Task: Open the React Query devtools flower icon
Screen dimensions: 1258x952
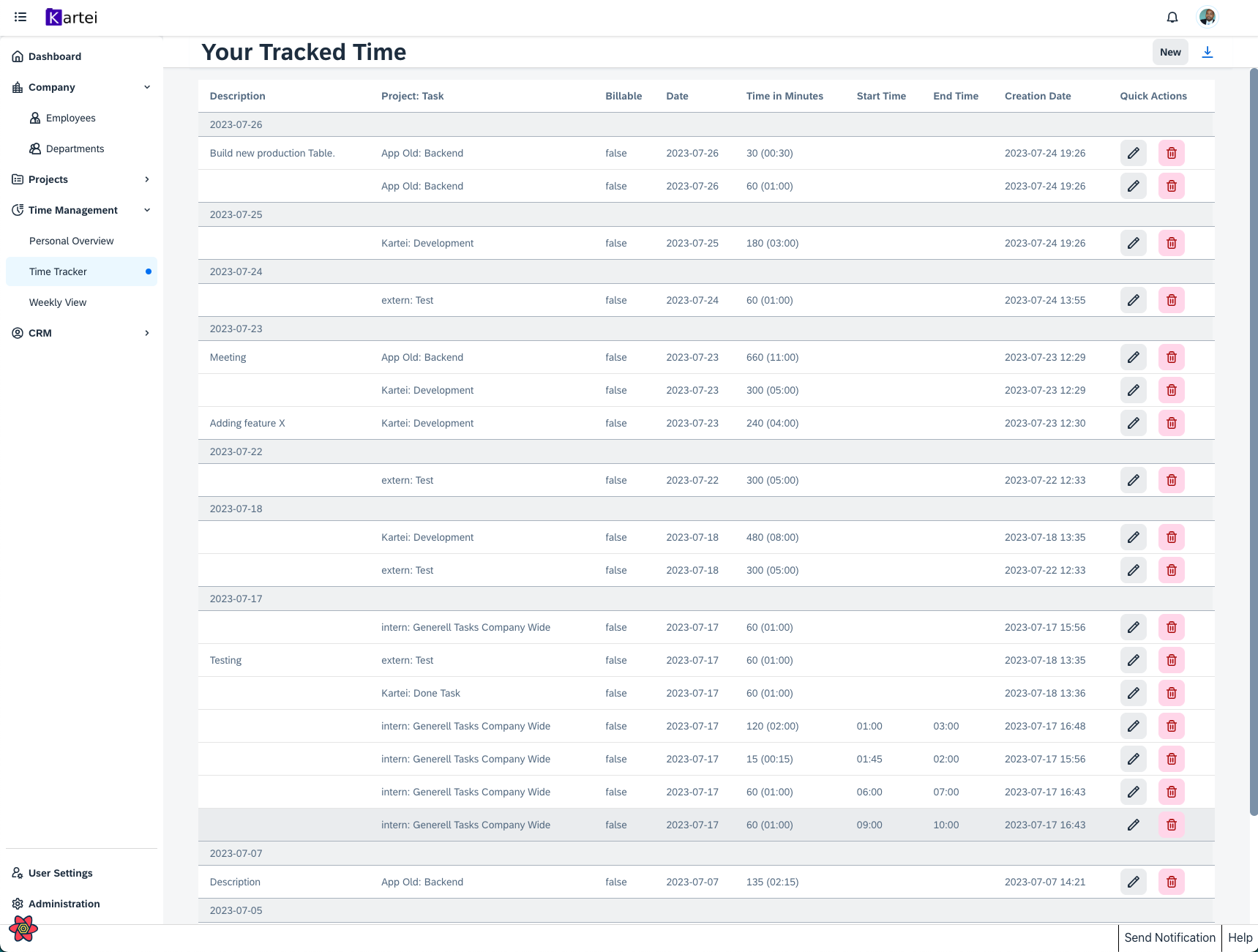Action: pos(23,929)
